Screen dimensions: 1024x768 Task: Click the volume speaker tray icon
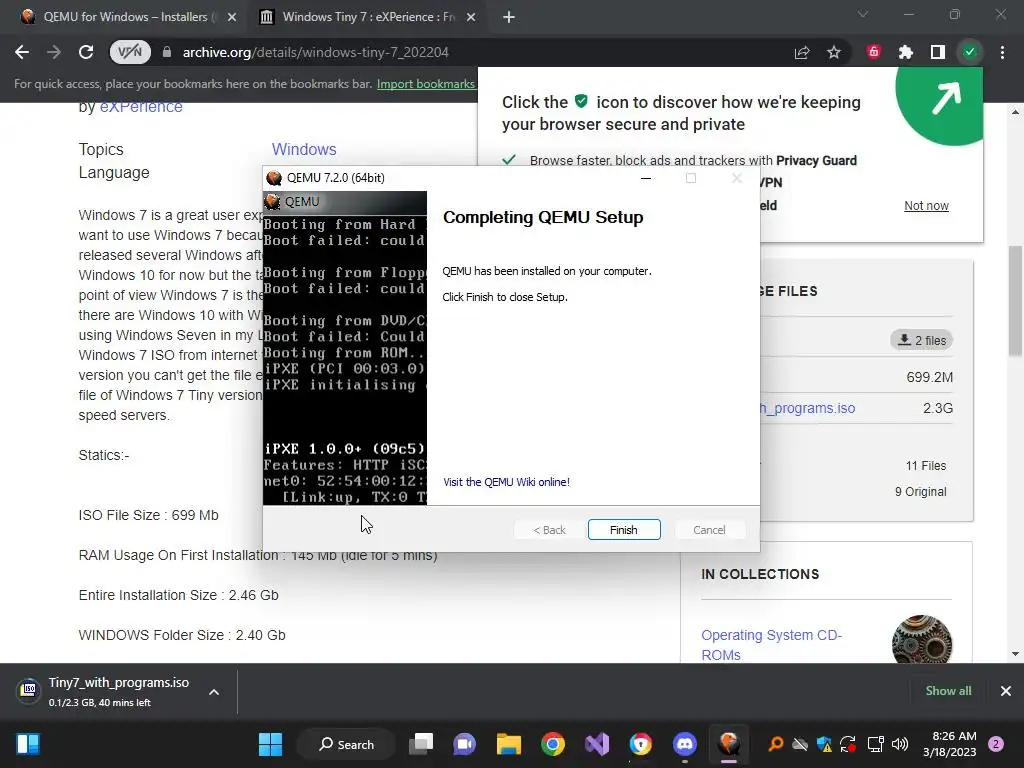(x=900, y=744)
